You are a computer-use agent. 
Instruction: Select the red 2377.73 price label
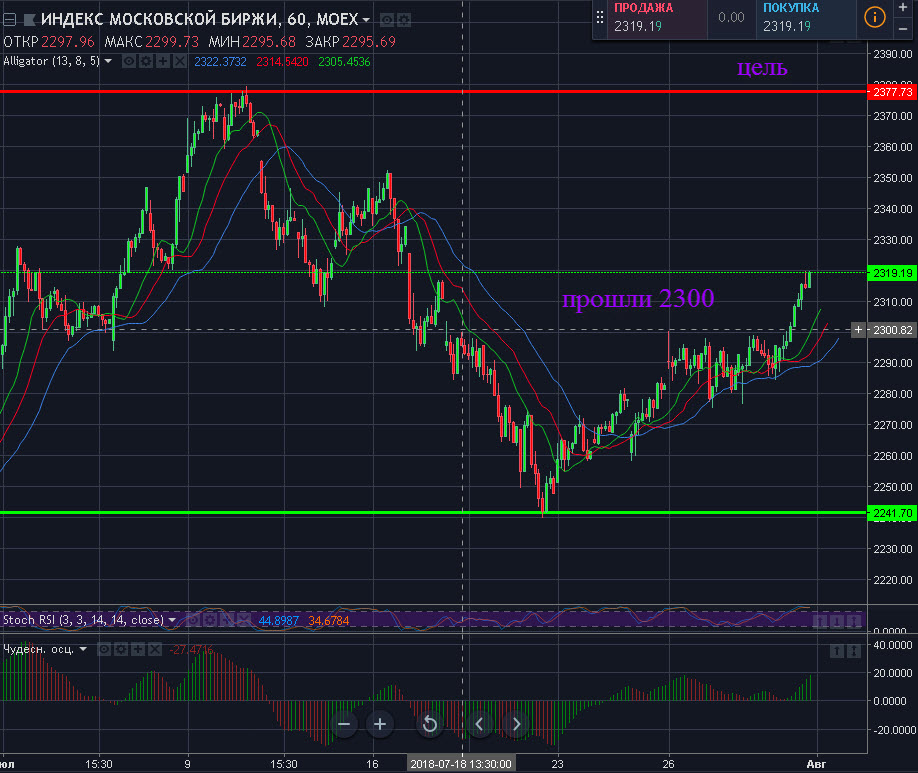pos(892,92)
